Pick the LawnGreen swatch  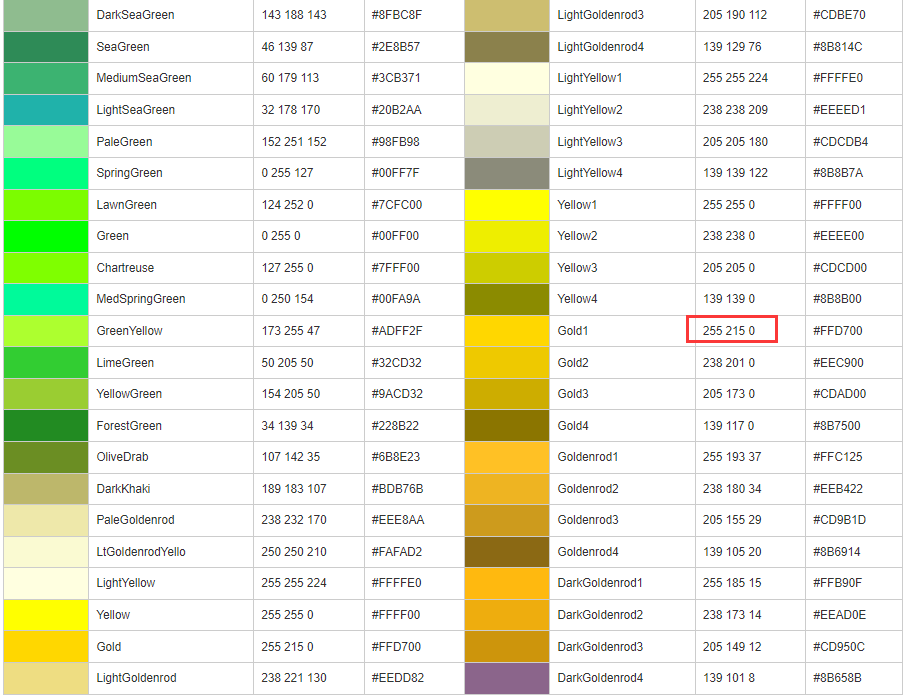(x=46, y=205)
